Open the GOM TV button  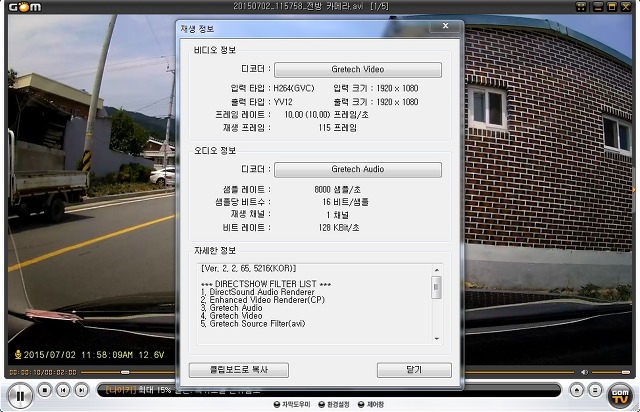(x=620, y=395)
